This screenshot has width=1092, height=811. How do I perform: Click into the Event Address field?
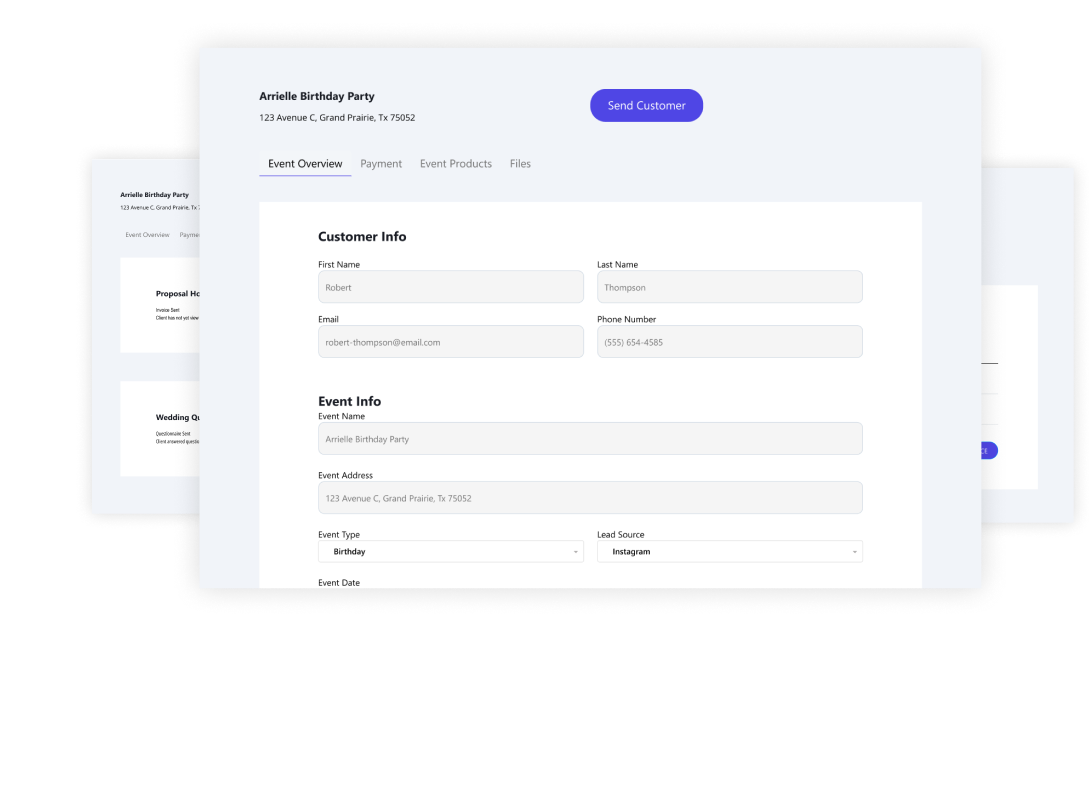click(x=591, y=498)
